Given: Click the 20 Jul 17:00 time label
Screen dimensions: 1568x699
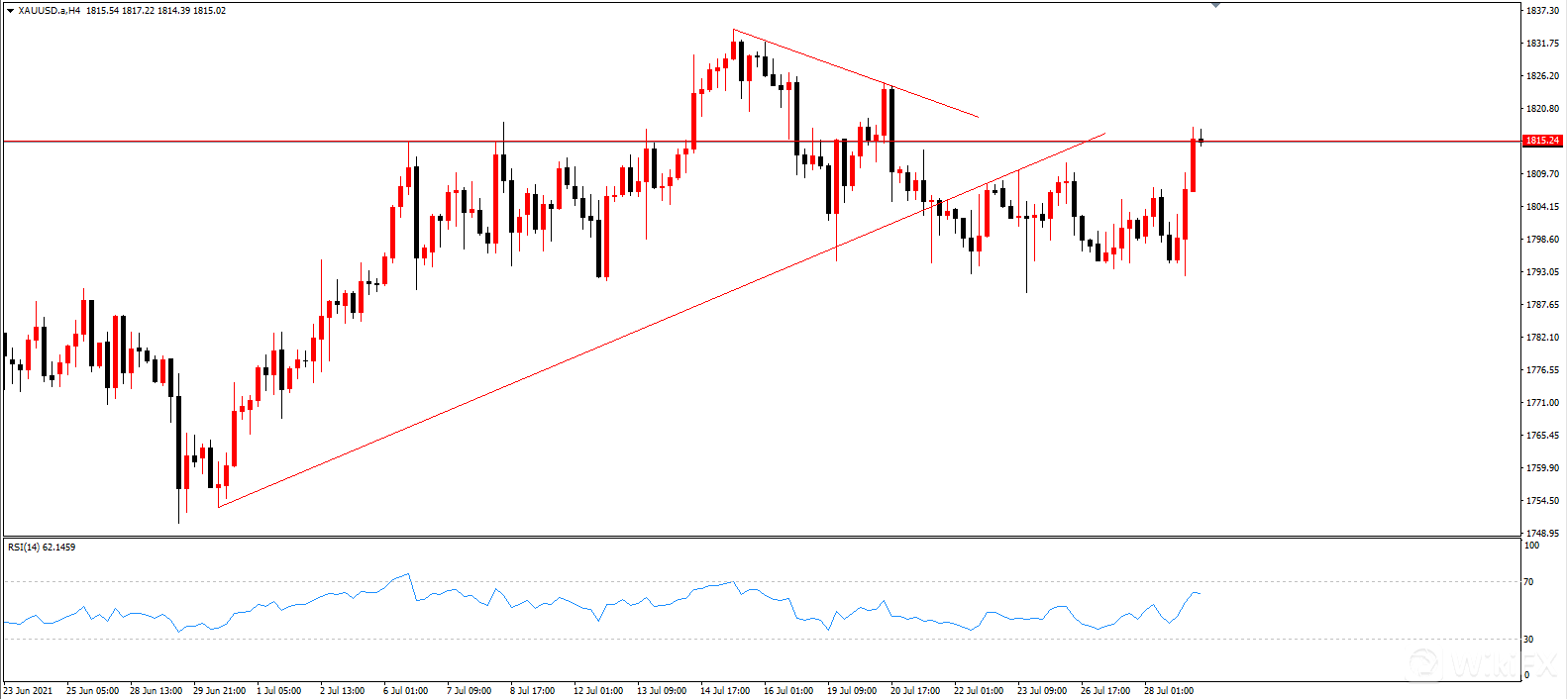Looking at the screenshot, I should coord(915,690).
